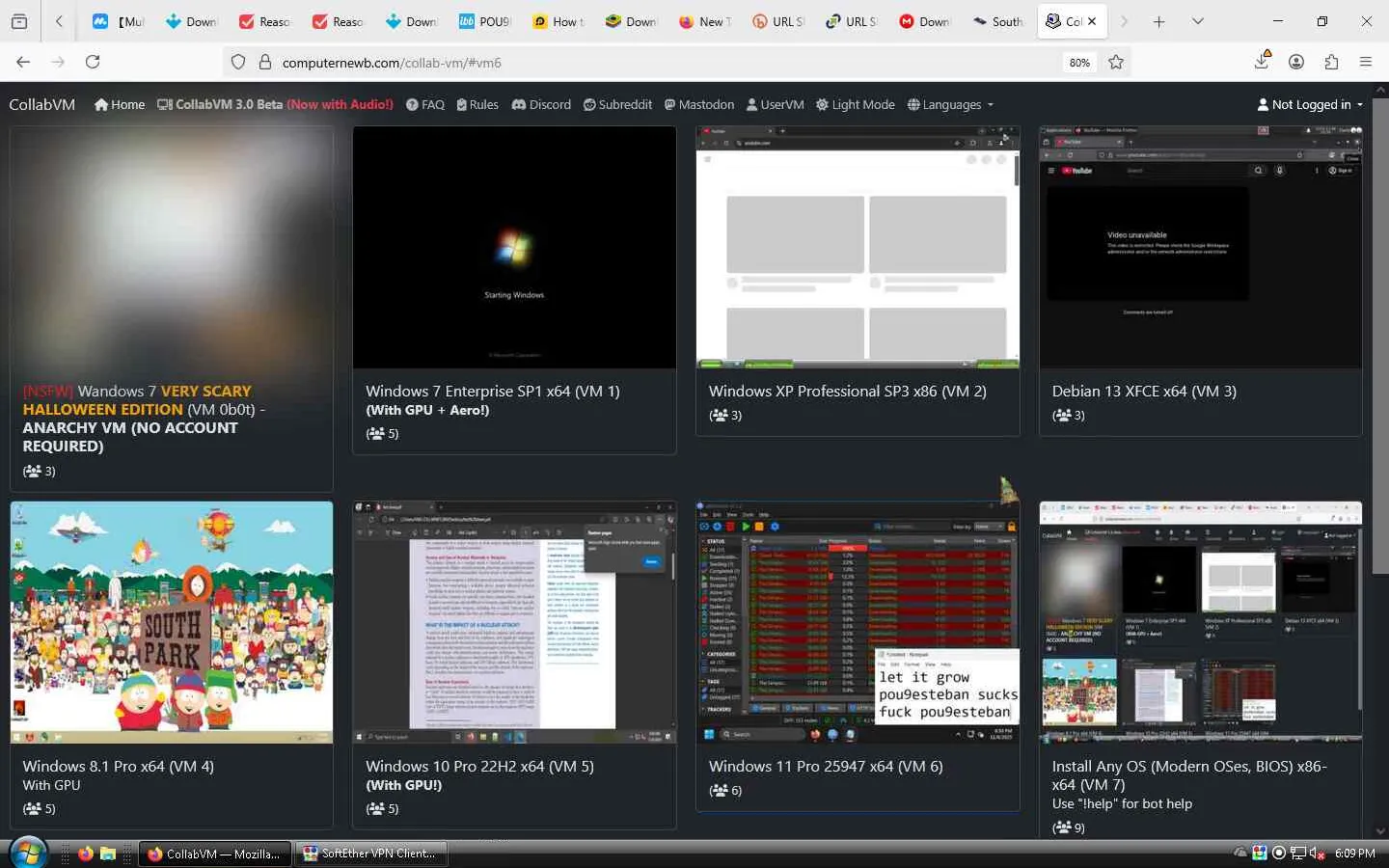Open the Rules page
This screenshot has width=1389, height=868.
pos(477,104)
